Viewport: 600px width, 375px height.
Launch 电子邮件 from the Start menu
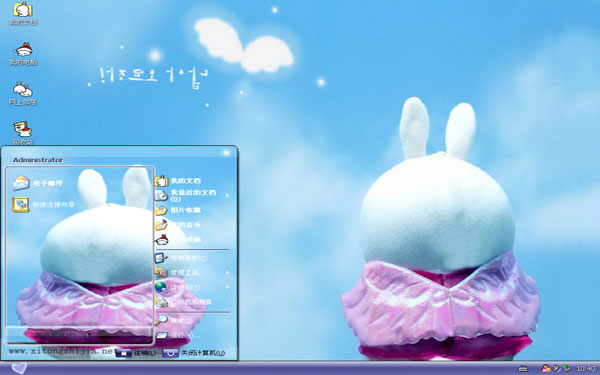tap(38, 183)
